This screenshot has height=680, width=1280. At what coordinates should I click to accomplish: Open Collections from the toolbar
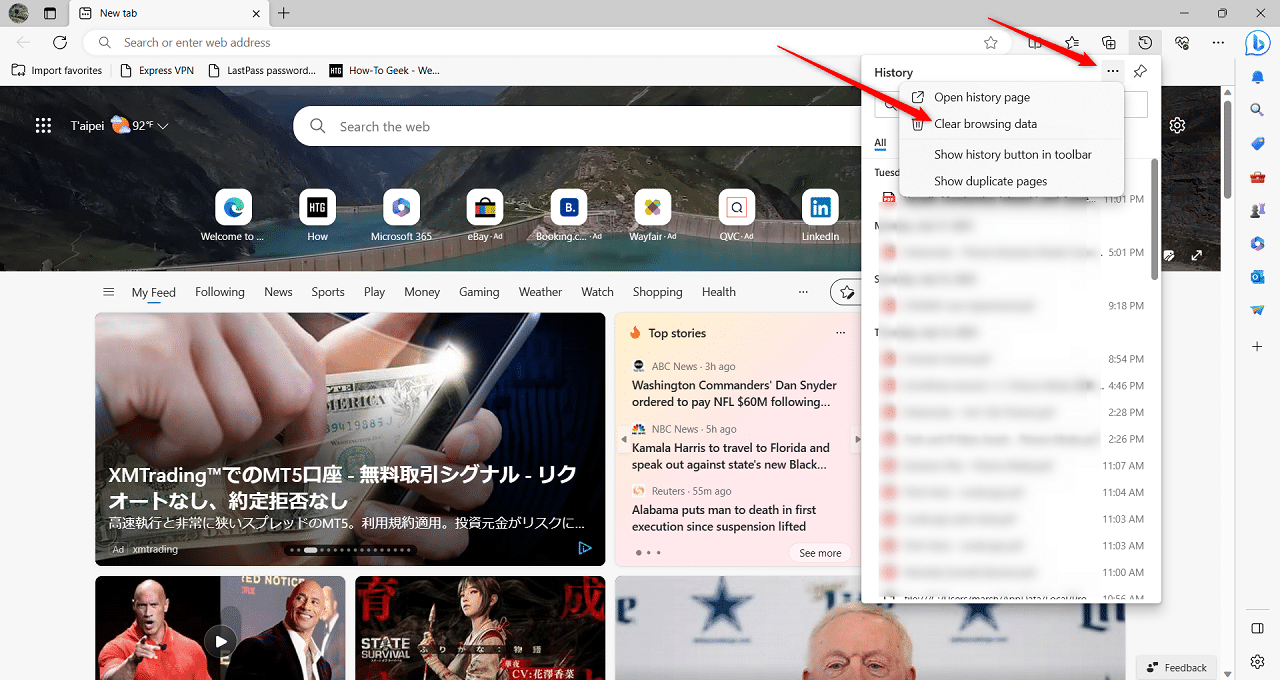point(1109,42)
